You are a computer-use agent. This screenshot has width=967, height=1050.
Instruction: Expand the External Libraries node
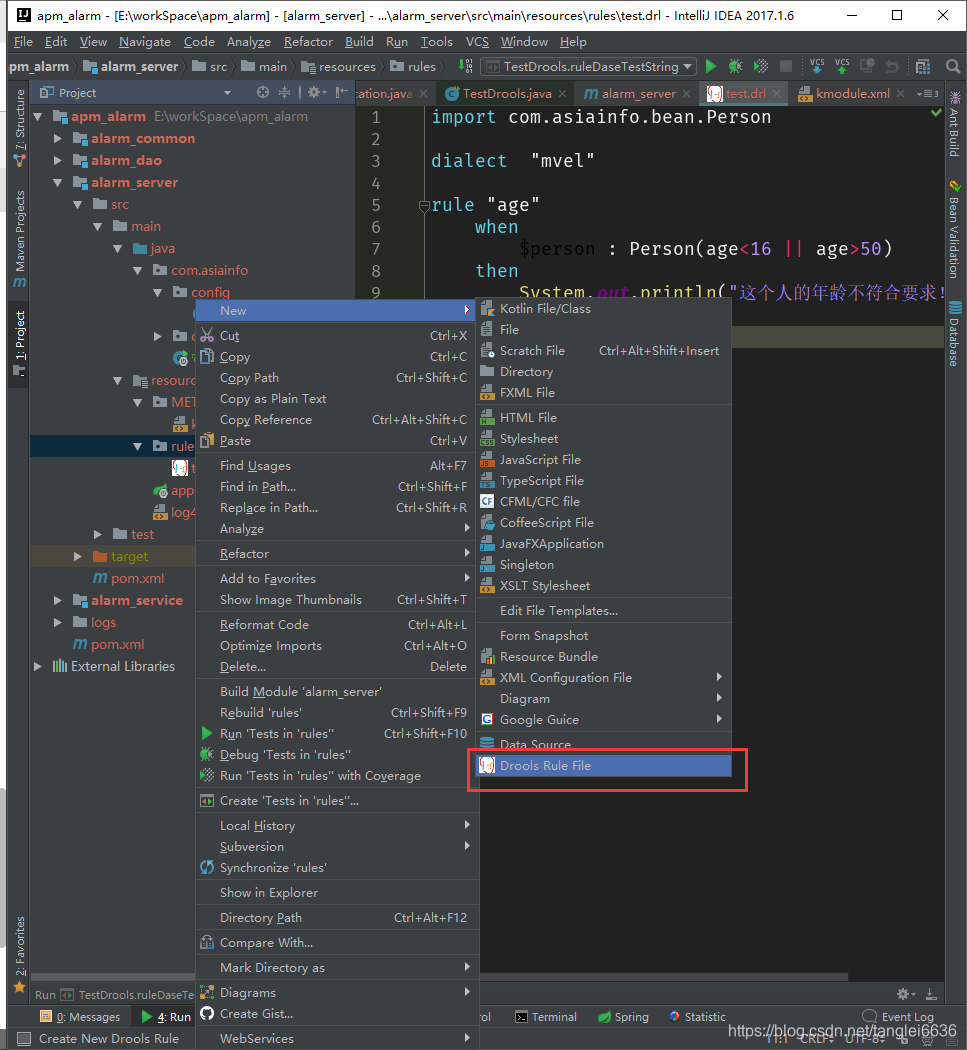38,666
